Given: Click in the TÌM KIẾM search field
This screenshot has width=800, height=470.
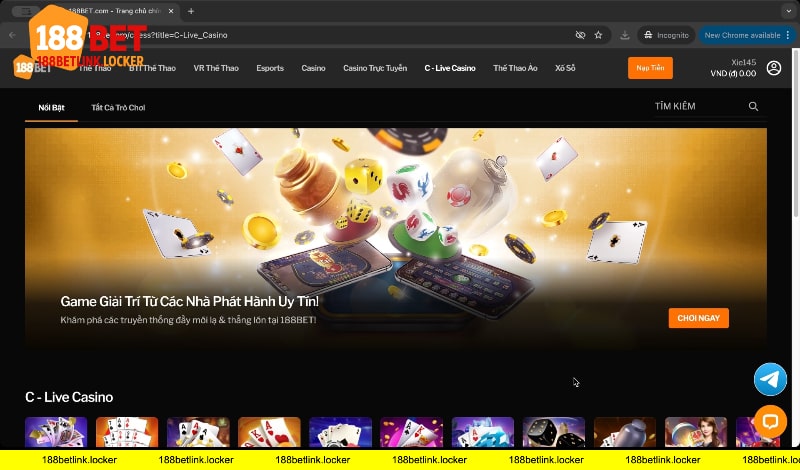Looking at the screenshot, I should coord(695,106).
